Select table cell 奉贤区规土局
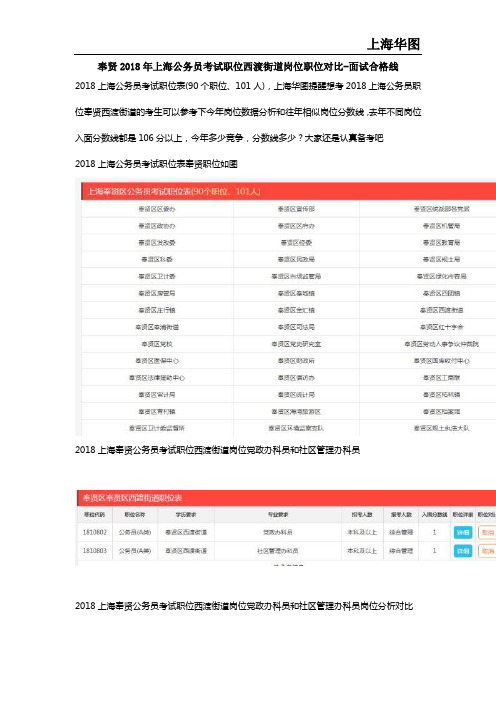 441,259
